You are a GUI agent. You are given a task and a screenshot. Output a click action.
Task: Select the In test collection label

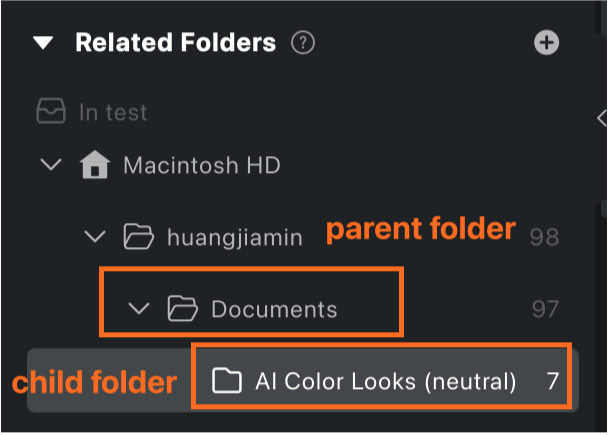pyautogui.click(x=113, y=113)
